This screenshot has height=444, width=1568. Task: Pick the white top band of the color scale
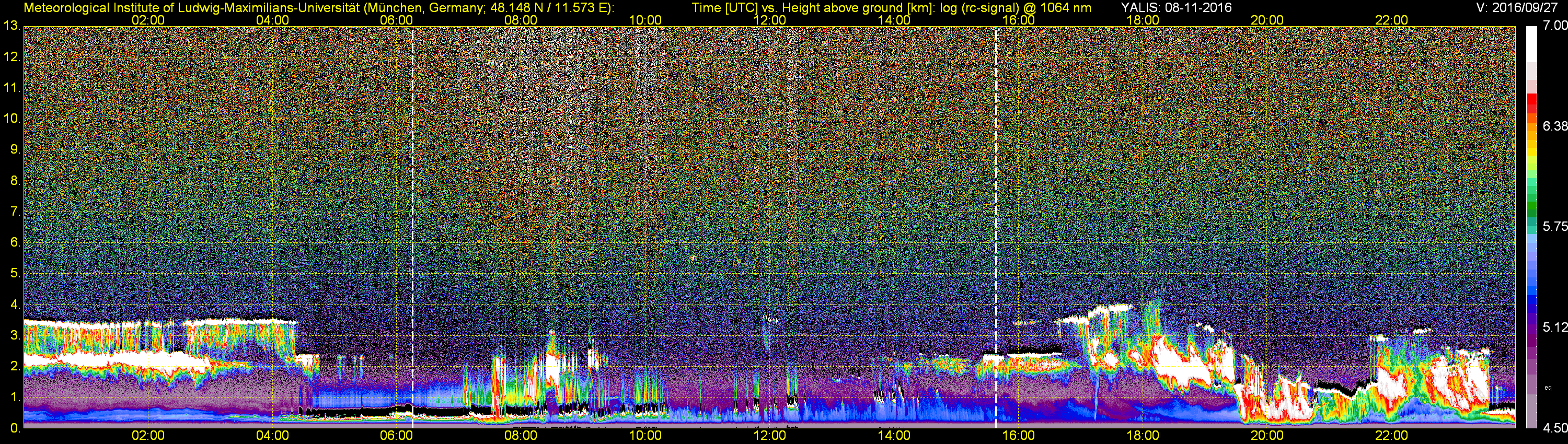[1531, 44]
